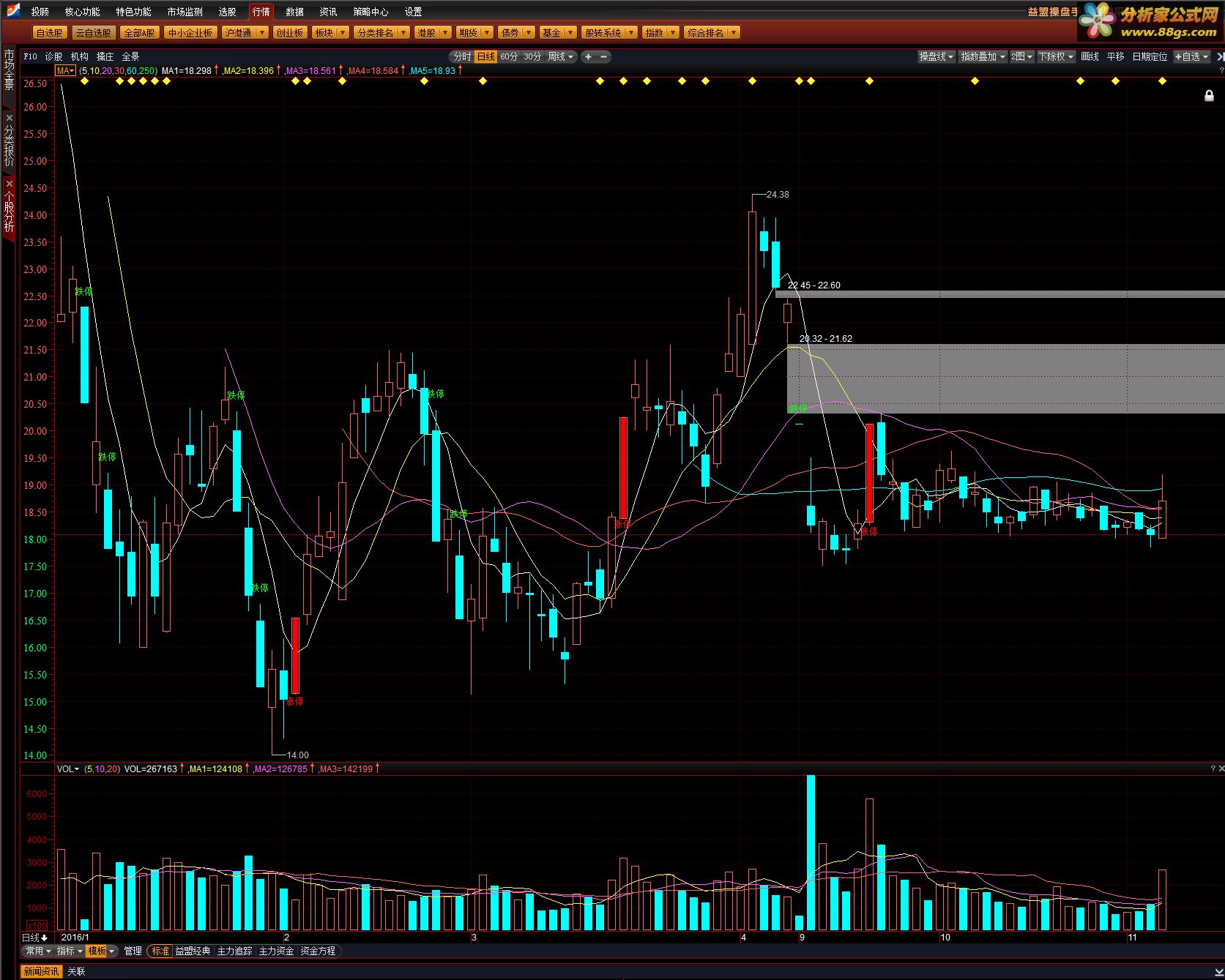
Task: Close the VOL sub-chart with its X icon
Action: pos(1221,768)
